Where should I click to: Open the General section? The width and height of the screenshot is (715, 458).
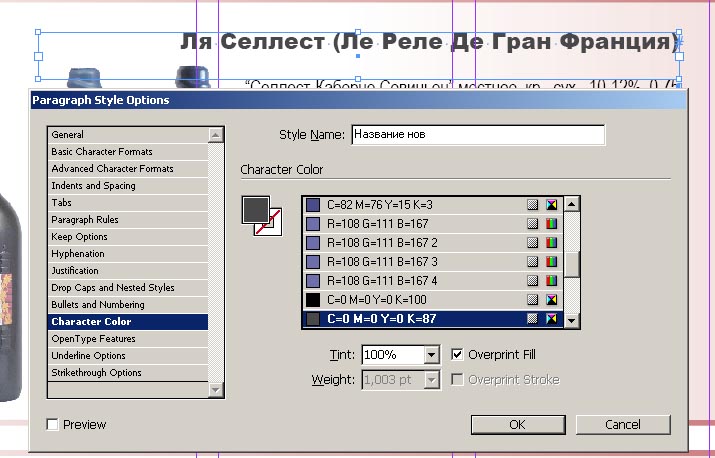(x=128, y=135)
